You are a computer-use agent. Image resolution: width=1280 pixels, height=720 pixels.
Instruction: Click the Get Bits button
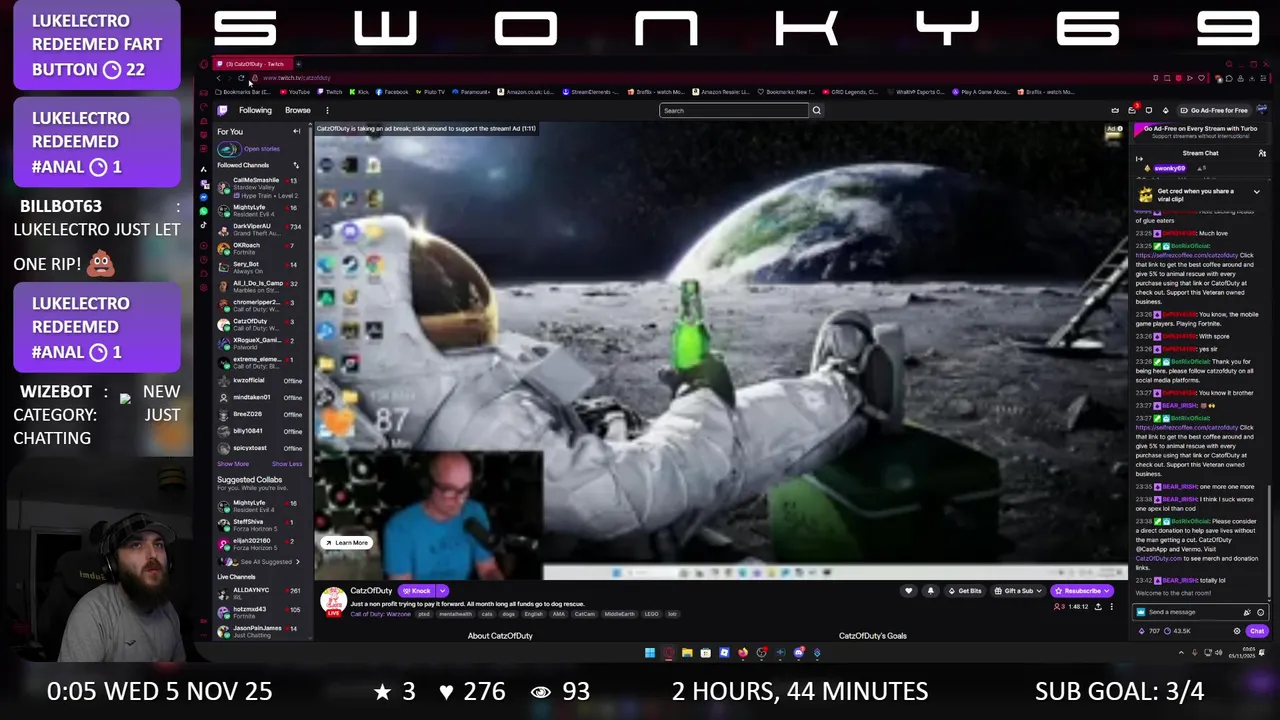965,591
